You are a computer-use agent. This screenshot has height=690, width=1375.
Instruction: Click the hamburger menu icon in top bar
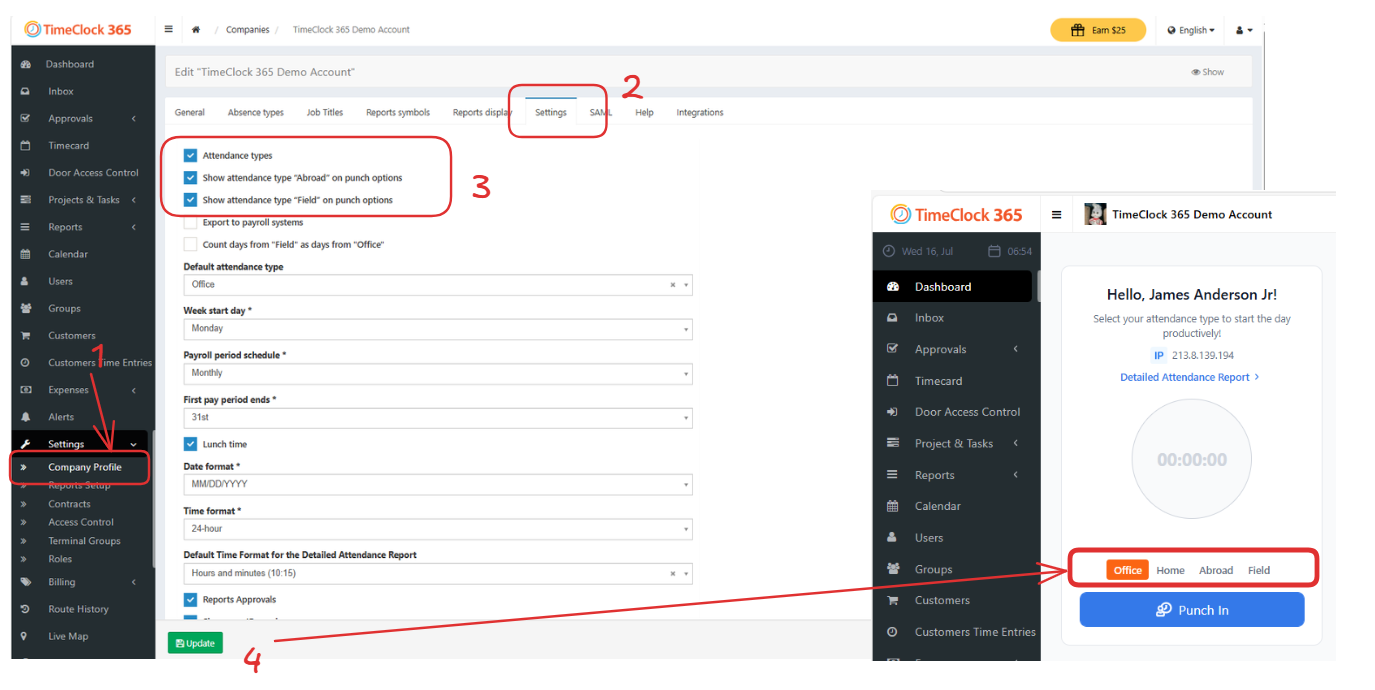[x=168, y=29]
